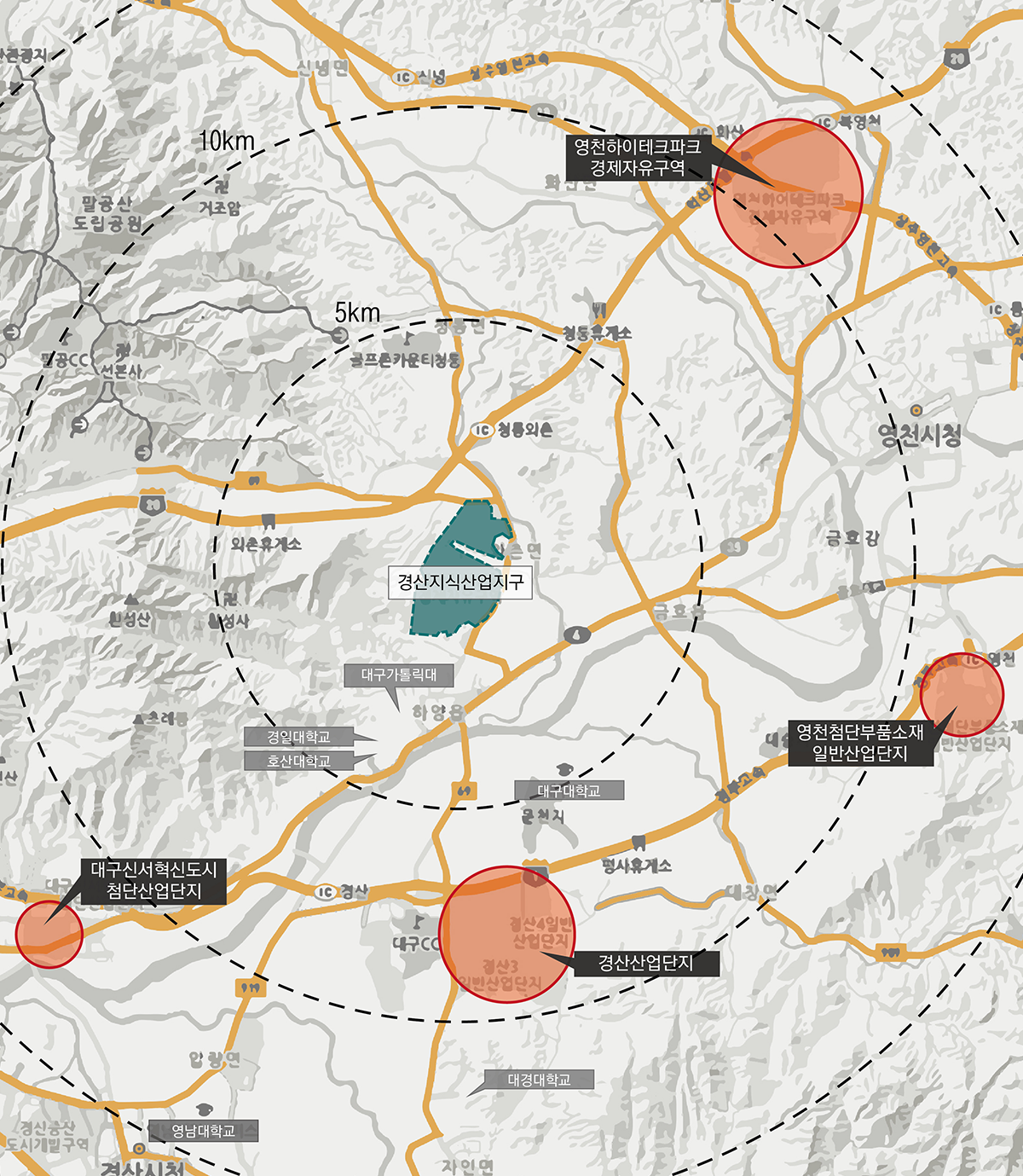Click the 대창면 label

tap(751, 892)
